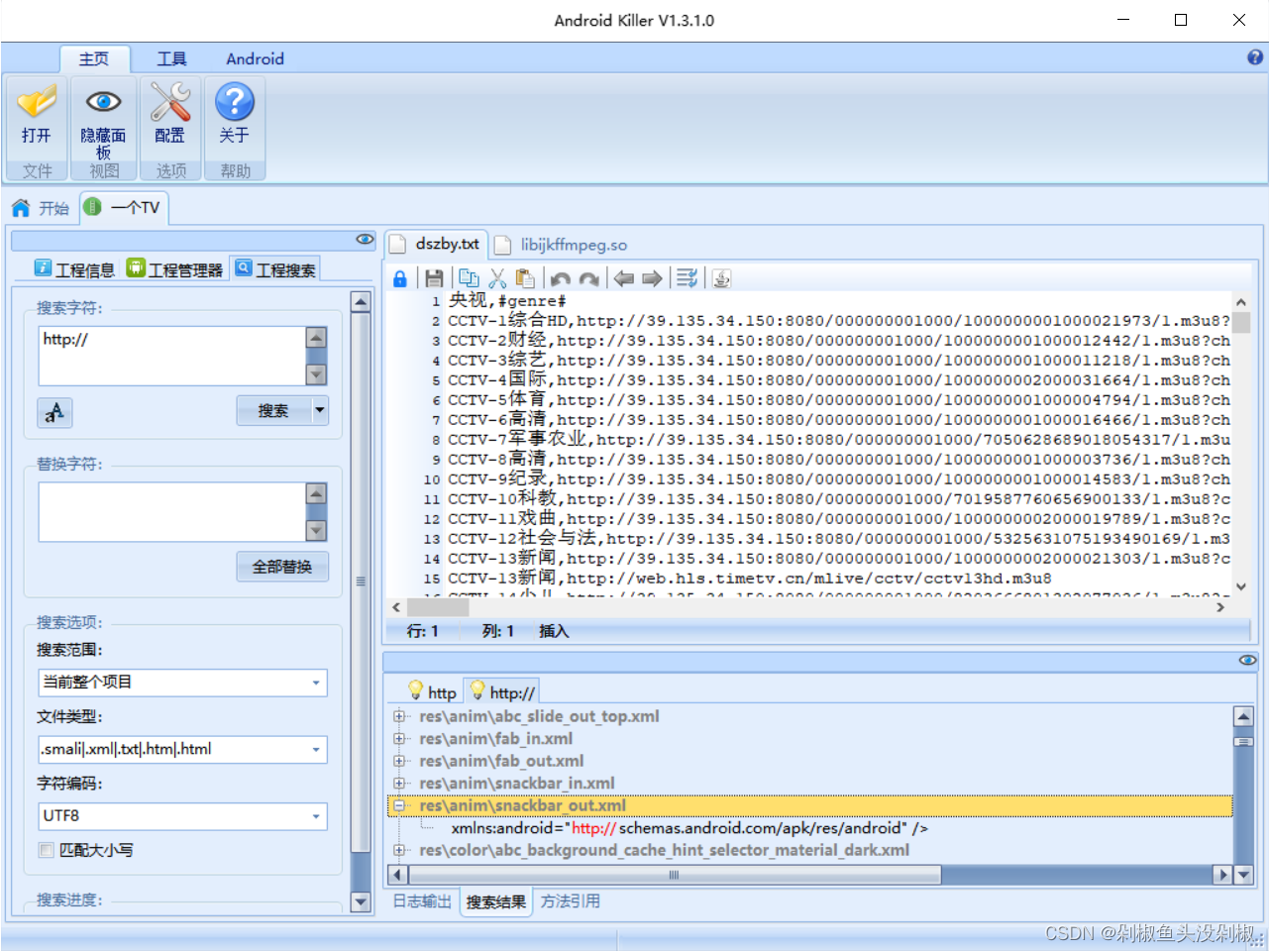Enable the 匹配大小写 checkbox
Screen dimensions: 1270x952
click(46, 850)
